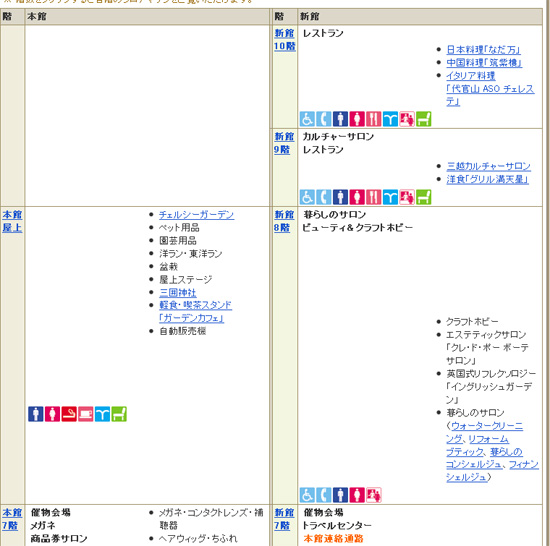Screen dimensions: 550x546
Task: Open the 暮らしのコンシェルジュ link
Action: 484,458
